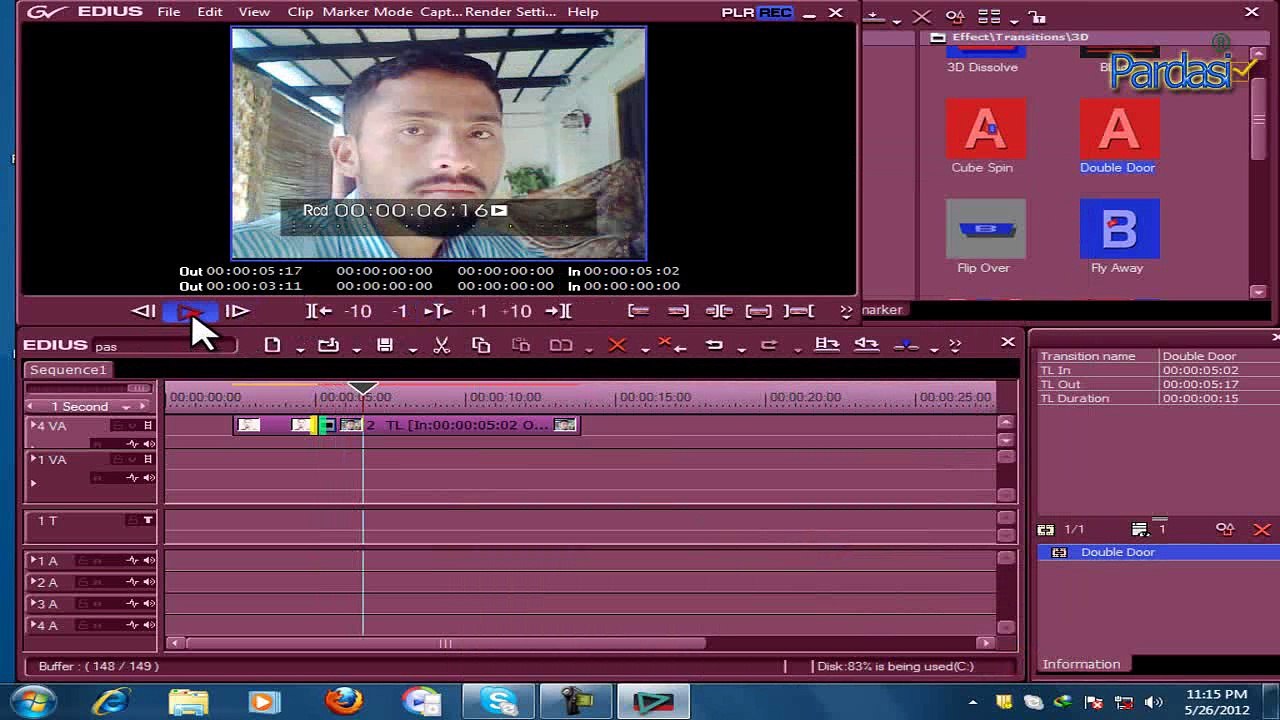The image size is (1280, 720).
Task: Open the Edit menu
Action: tap(210, 12)
